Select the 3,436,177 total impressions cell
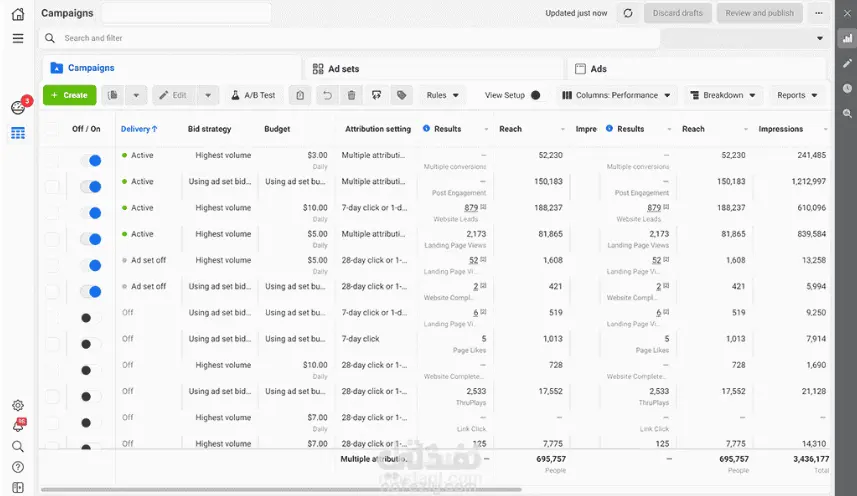 (811, 459)
